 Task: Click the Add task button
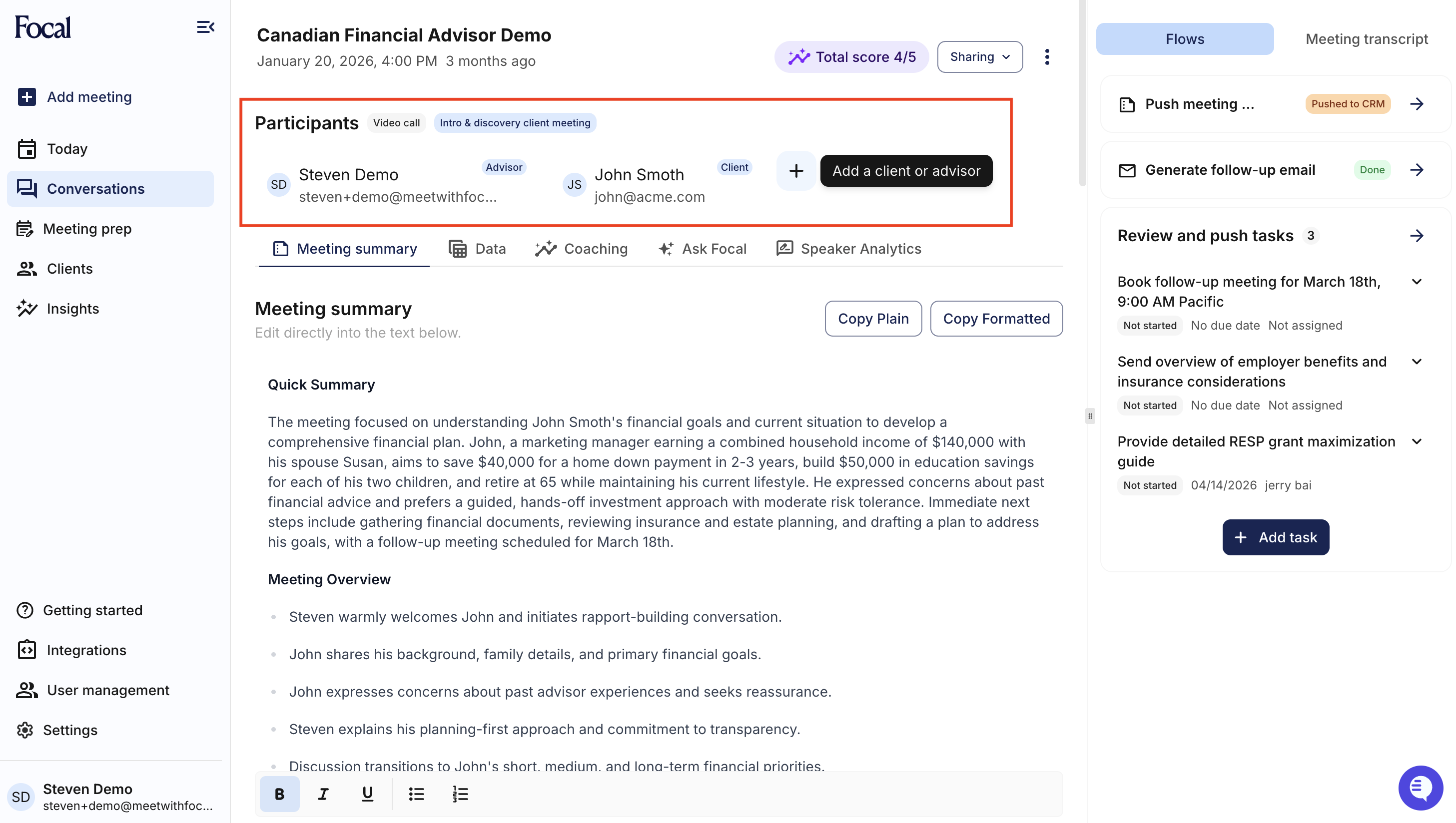tap(1275, 537)
